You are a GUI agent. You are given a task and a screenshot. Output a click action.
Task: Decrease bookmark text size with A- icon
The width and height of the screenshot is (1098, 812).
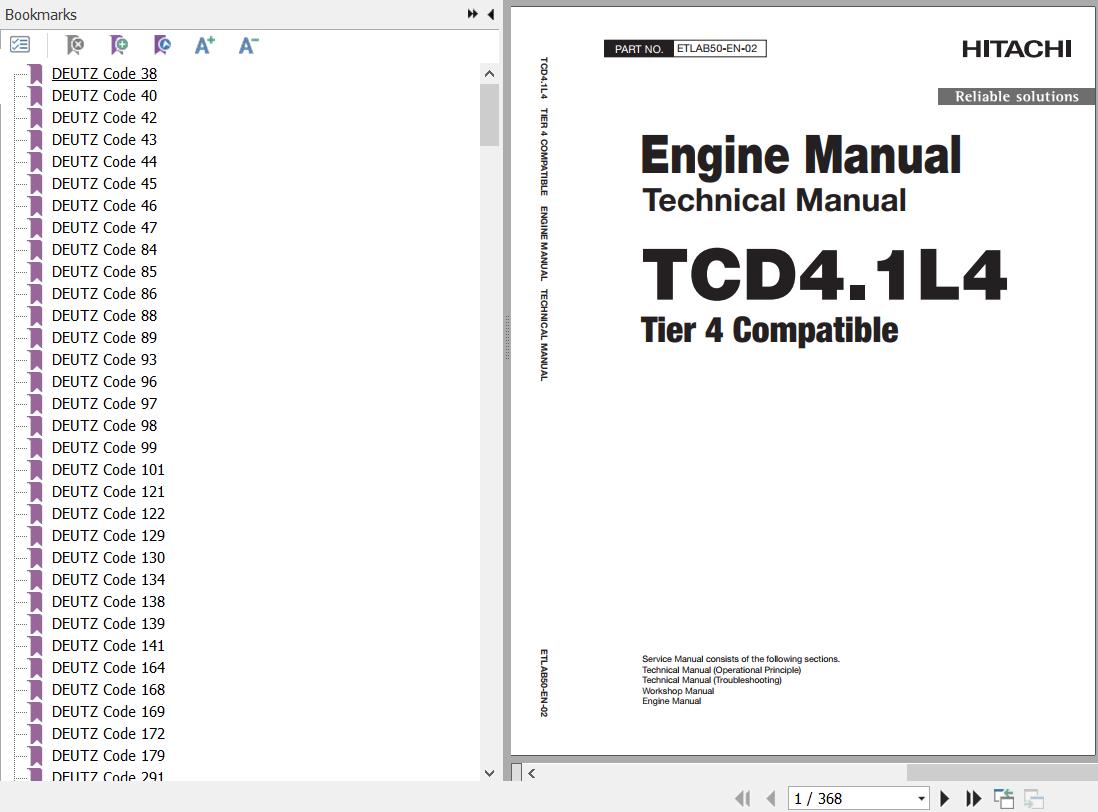248,46
